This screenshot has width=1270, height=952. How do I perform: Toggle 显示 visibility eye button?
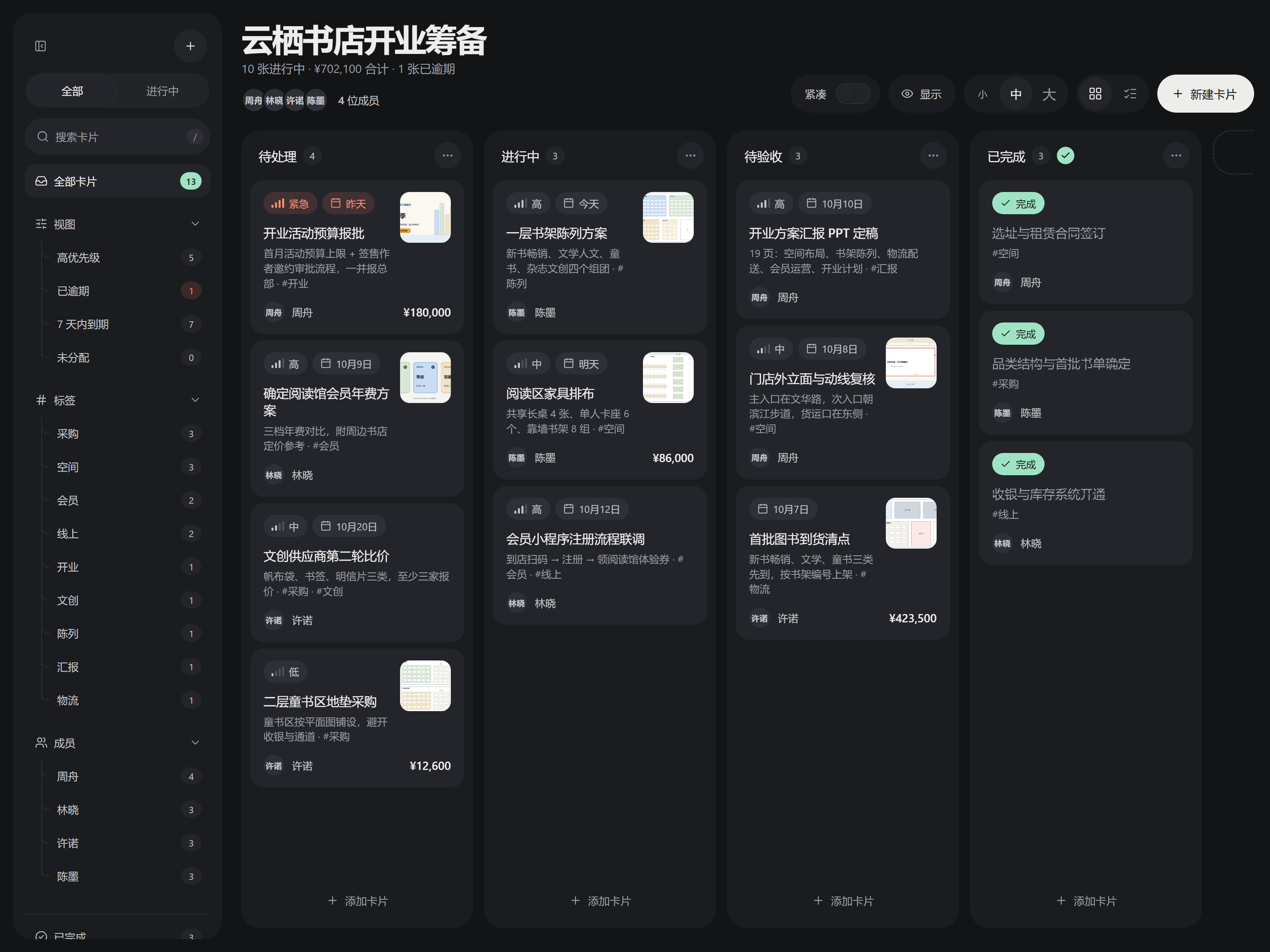(921, 94)
